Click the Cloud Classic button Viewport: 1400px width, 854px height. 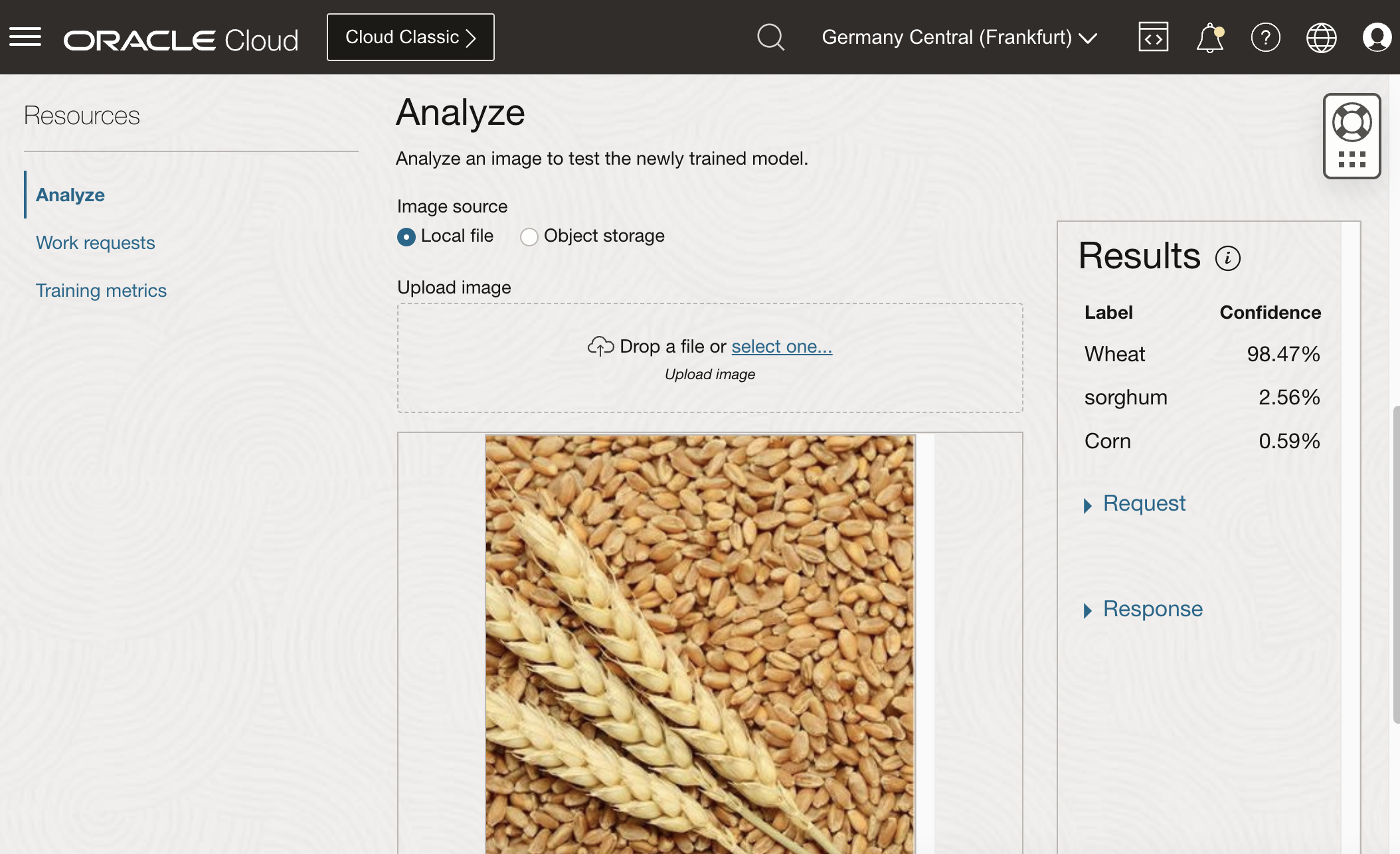410,37
